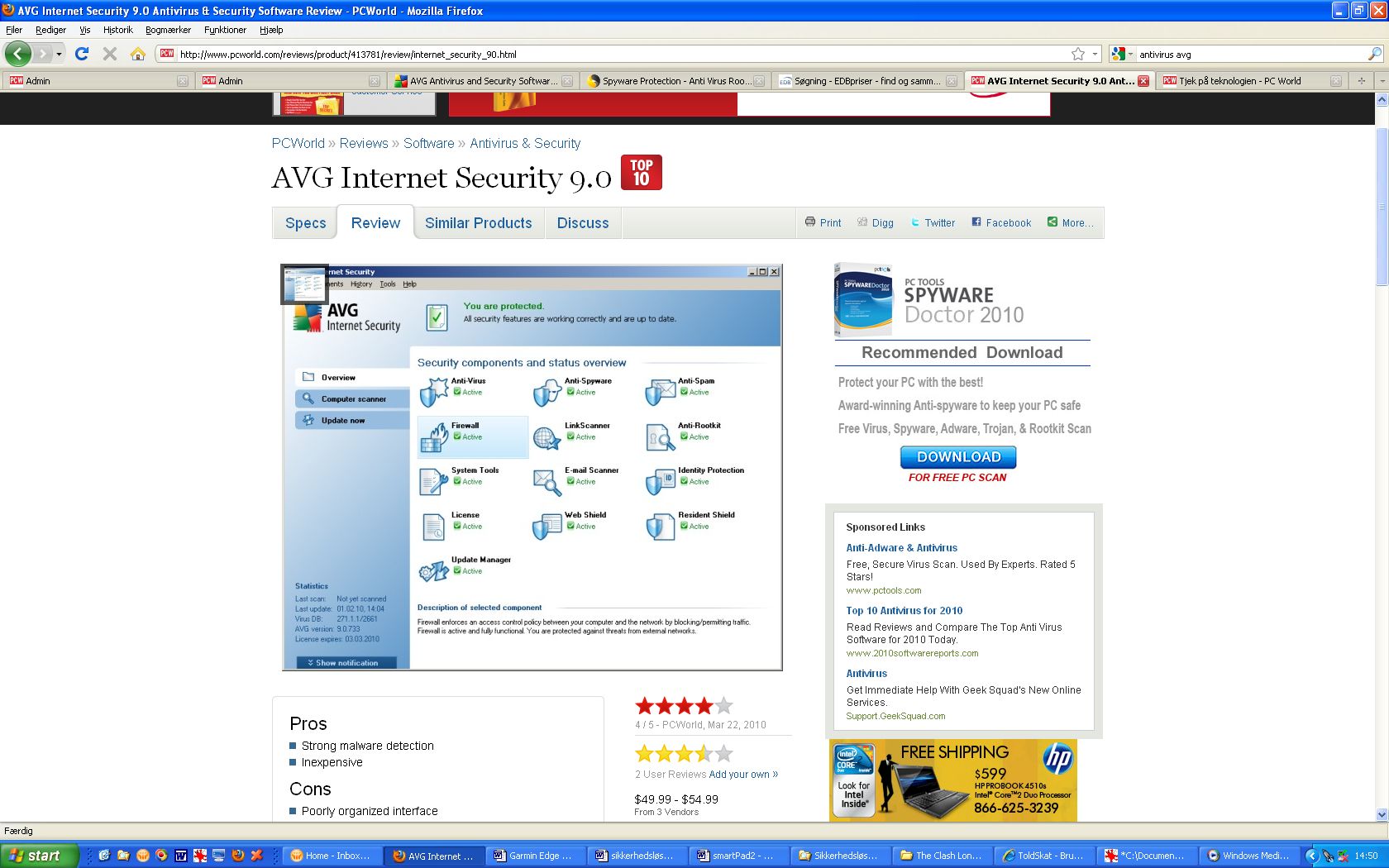Click the page's vertical scrollbar thumb
This screenshot has height=868, width=1389.
1382,207
